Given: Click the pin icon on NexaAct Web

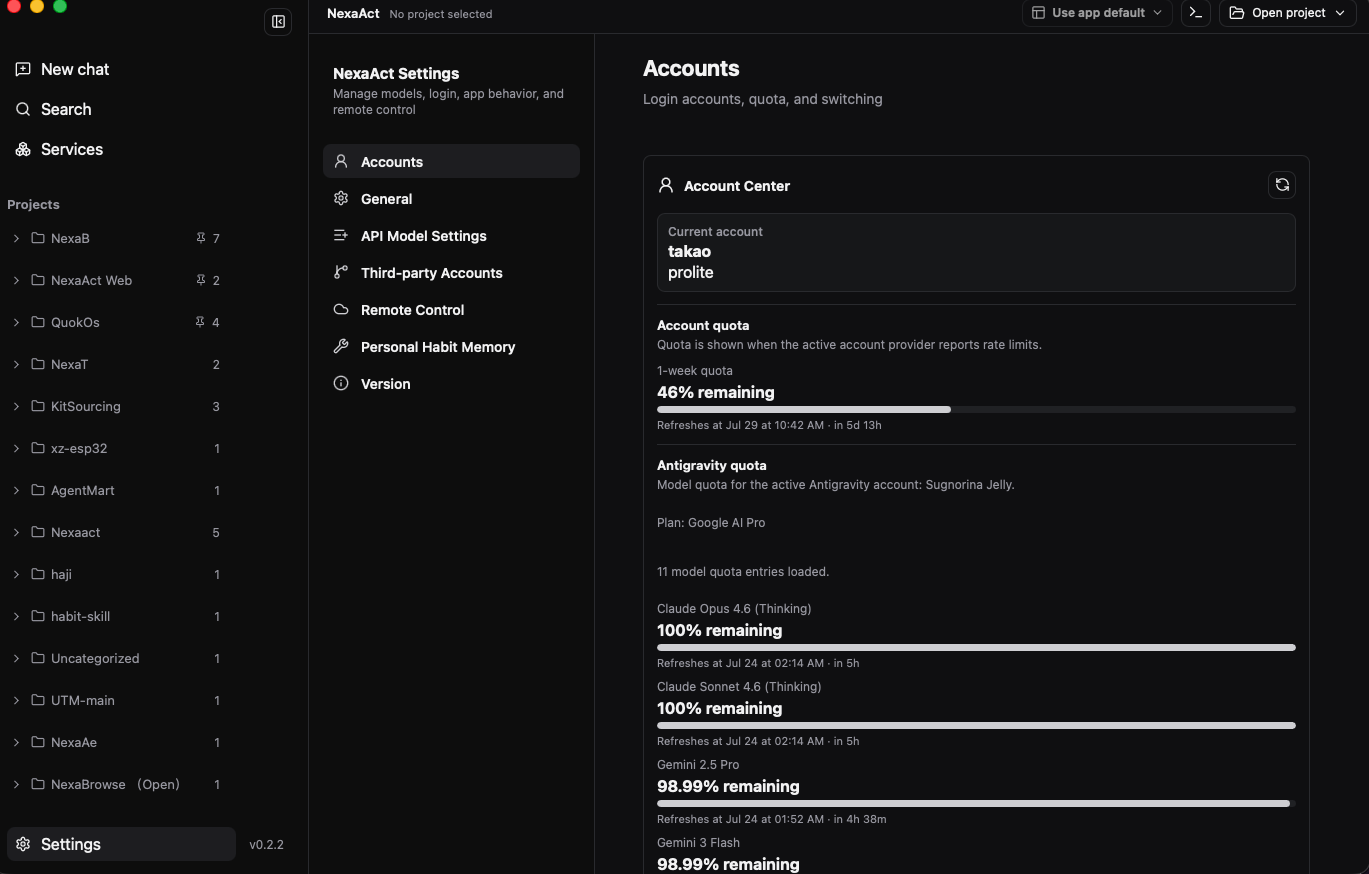Looking at the screenshot, I should 201,280.
